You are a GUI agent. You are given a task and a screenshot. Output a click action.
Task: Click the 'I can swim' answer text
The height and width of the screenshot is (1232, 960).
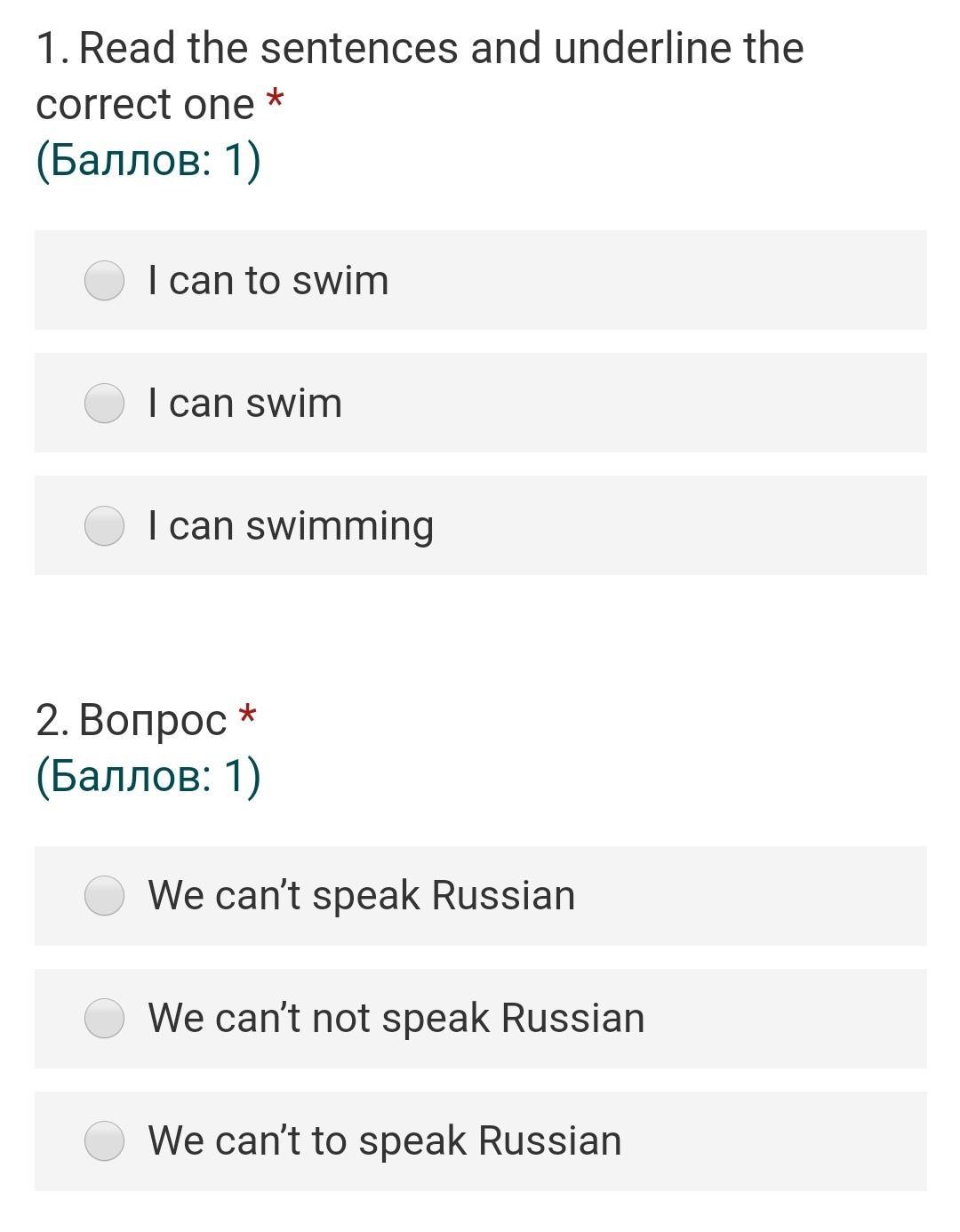point(245,404)
